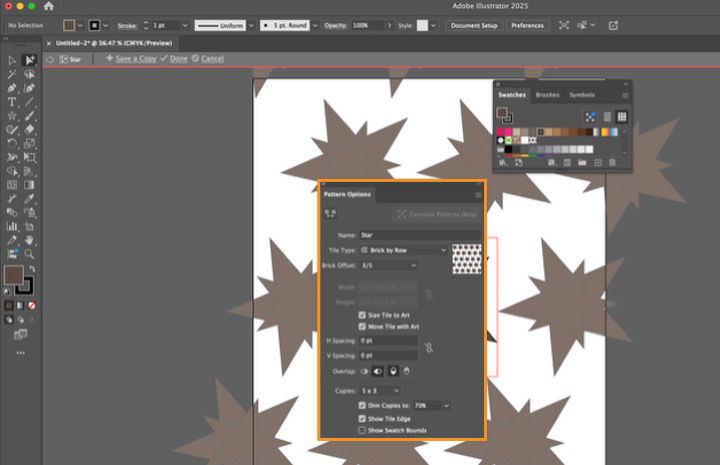The height and width of the screenshot is (465, 720).
Task: Select the Star shape tool
Action: pyautogui.click(x=12, y=116)
